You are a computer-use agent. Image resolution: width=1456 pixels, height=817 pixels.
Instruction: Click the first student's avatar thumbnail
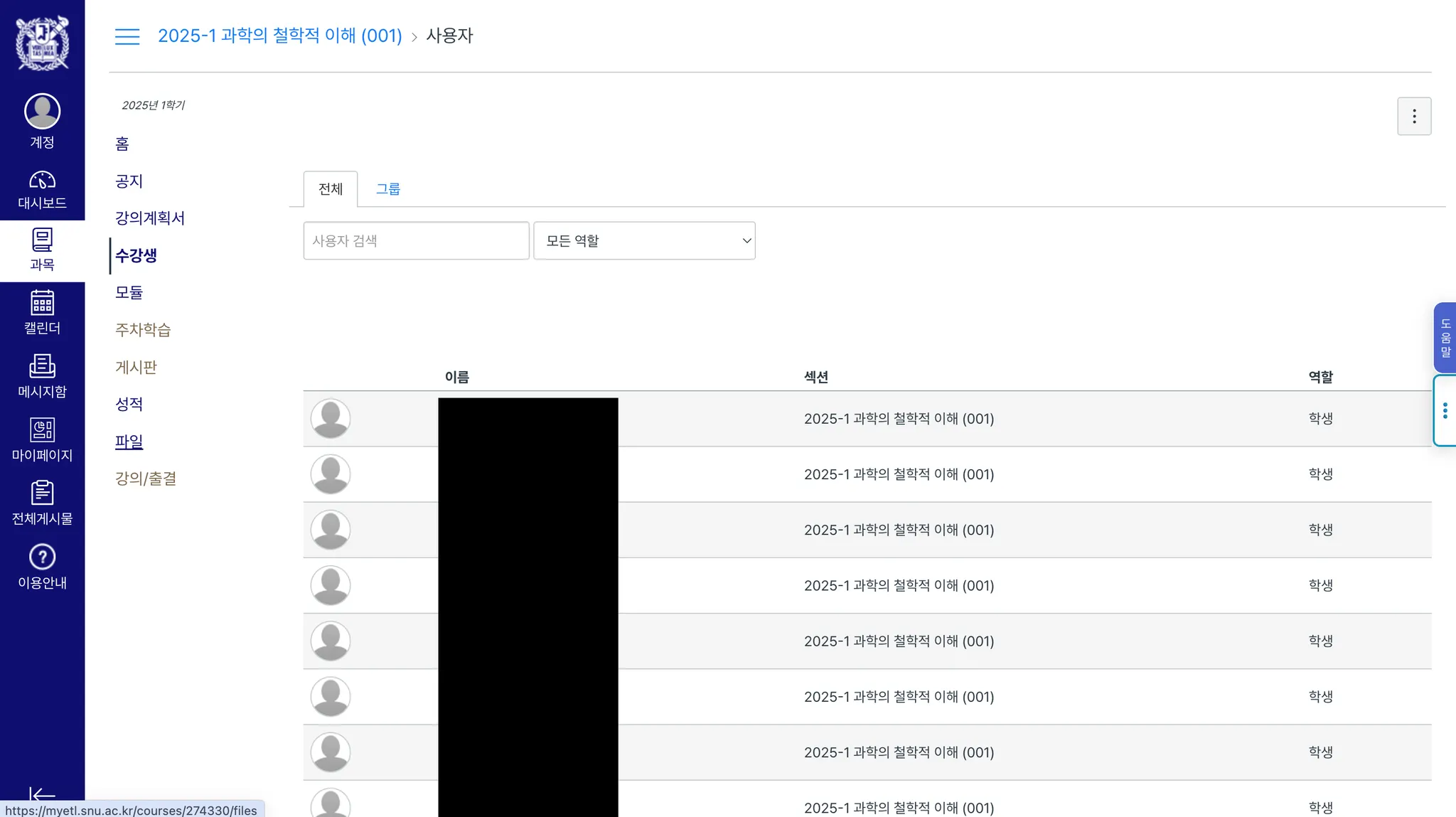pos(331,419)
